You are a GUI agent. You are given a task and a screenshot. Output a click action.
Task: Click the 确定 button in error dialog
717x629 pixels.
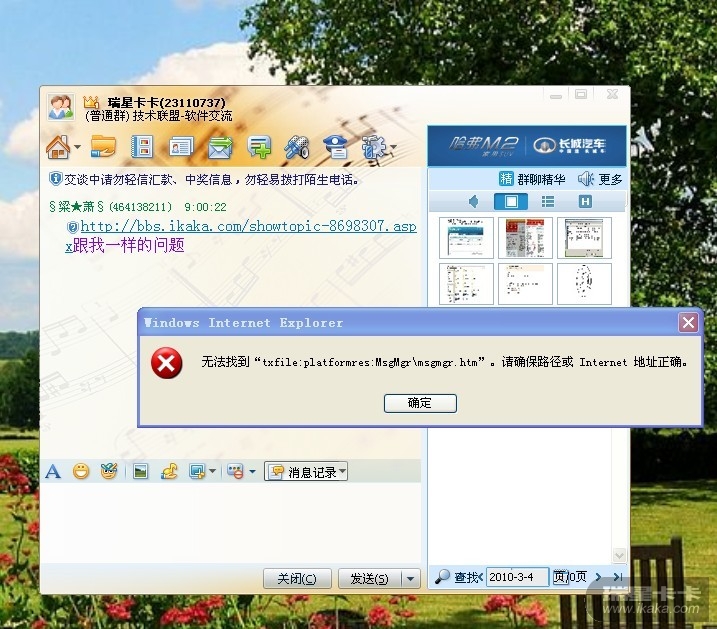(420, 403)
